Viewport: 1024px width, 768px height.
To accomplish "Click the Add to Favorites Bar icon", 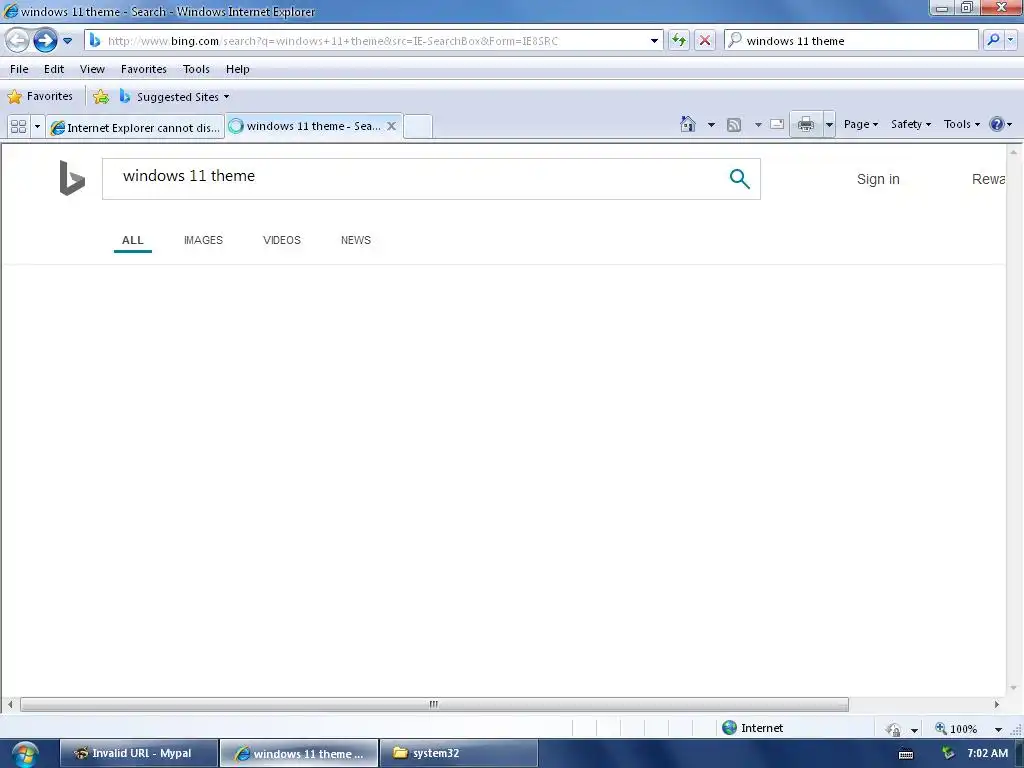I will (x=101, y=97).
